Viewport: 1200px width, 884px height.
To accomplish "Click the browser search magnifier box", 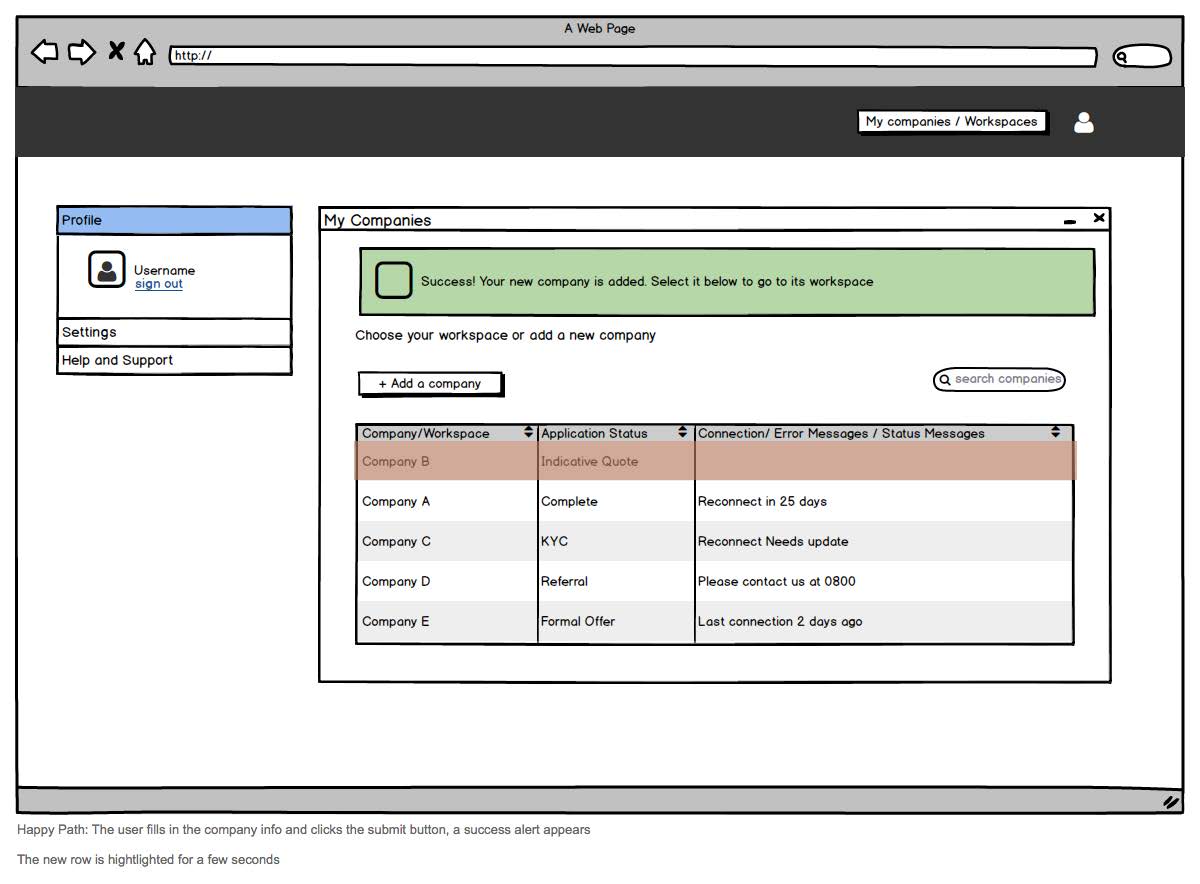I will click(x=1141, y=57).
